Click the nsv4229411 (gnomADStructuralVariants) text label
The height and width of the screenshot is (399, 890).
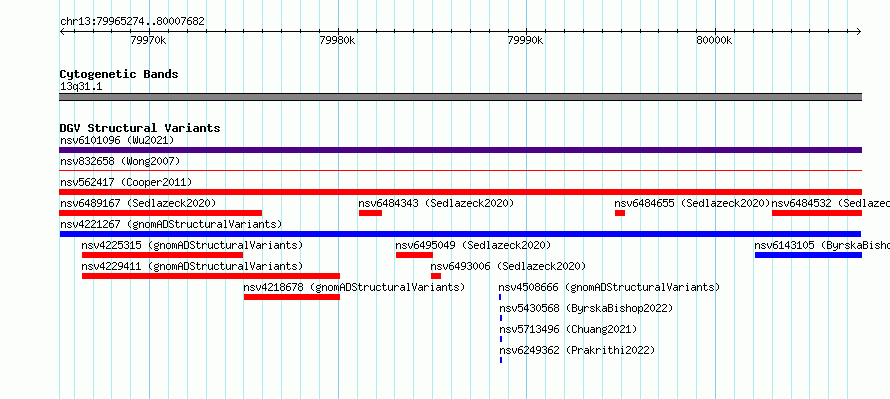pyautogui.click(x=192, y=266)
